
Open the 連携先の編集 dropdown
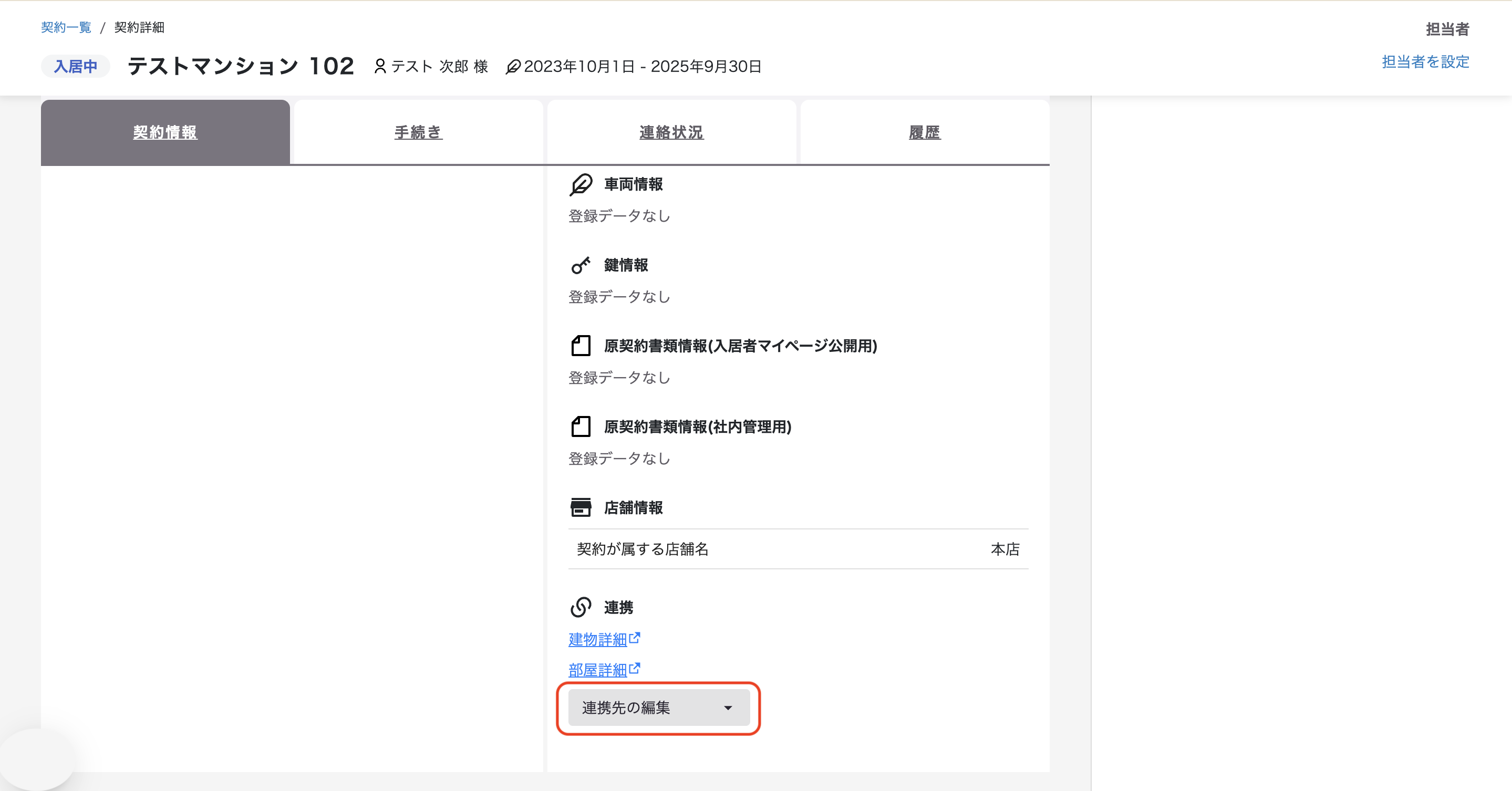[659, 707]
